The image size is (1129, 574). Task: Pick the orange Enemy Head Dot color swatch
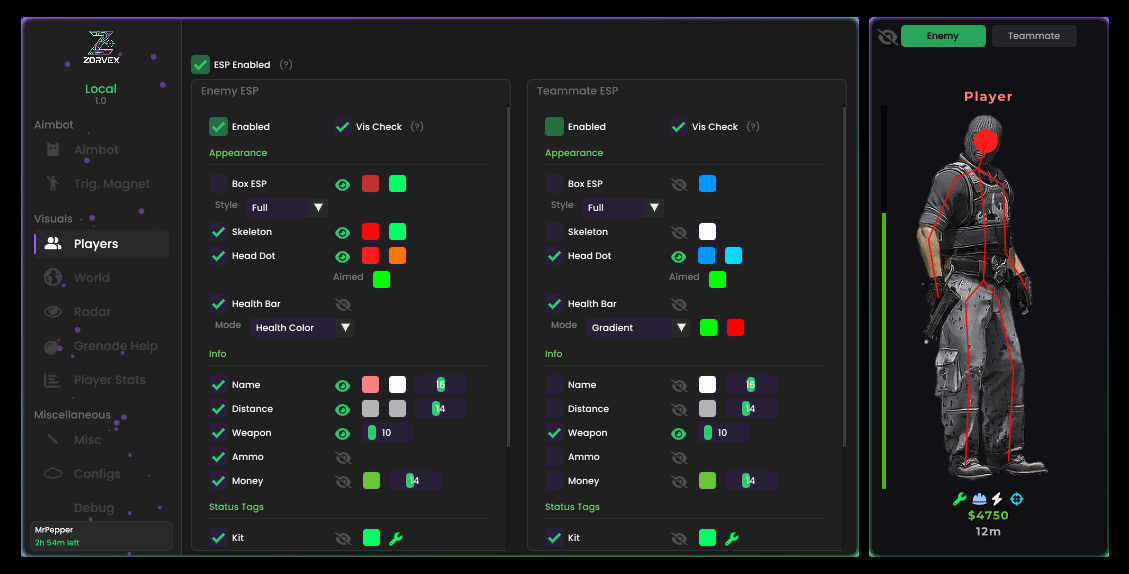(x=397, y=256)
